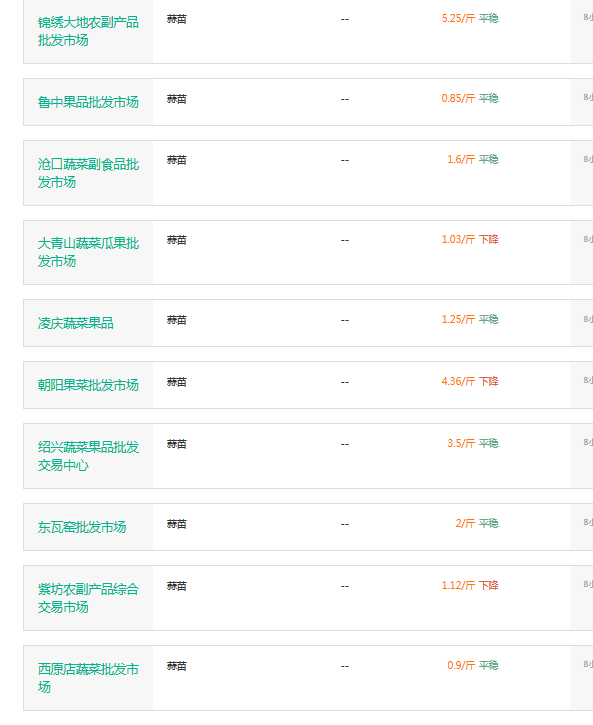Click the 下降 label beside 4.36/斤
The height and width of the screenshot is (725, 593).
coord(489,381)
